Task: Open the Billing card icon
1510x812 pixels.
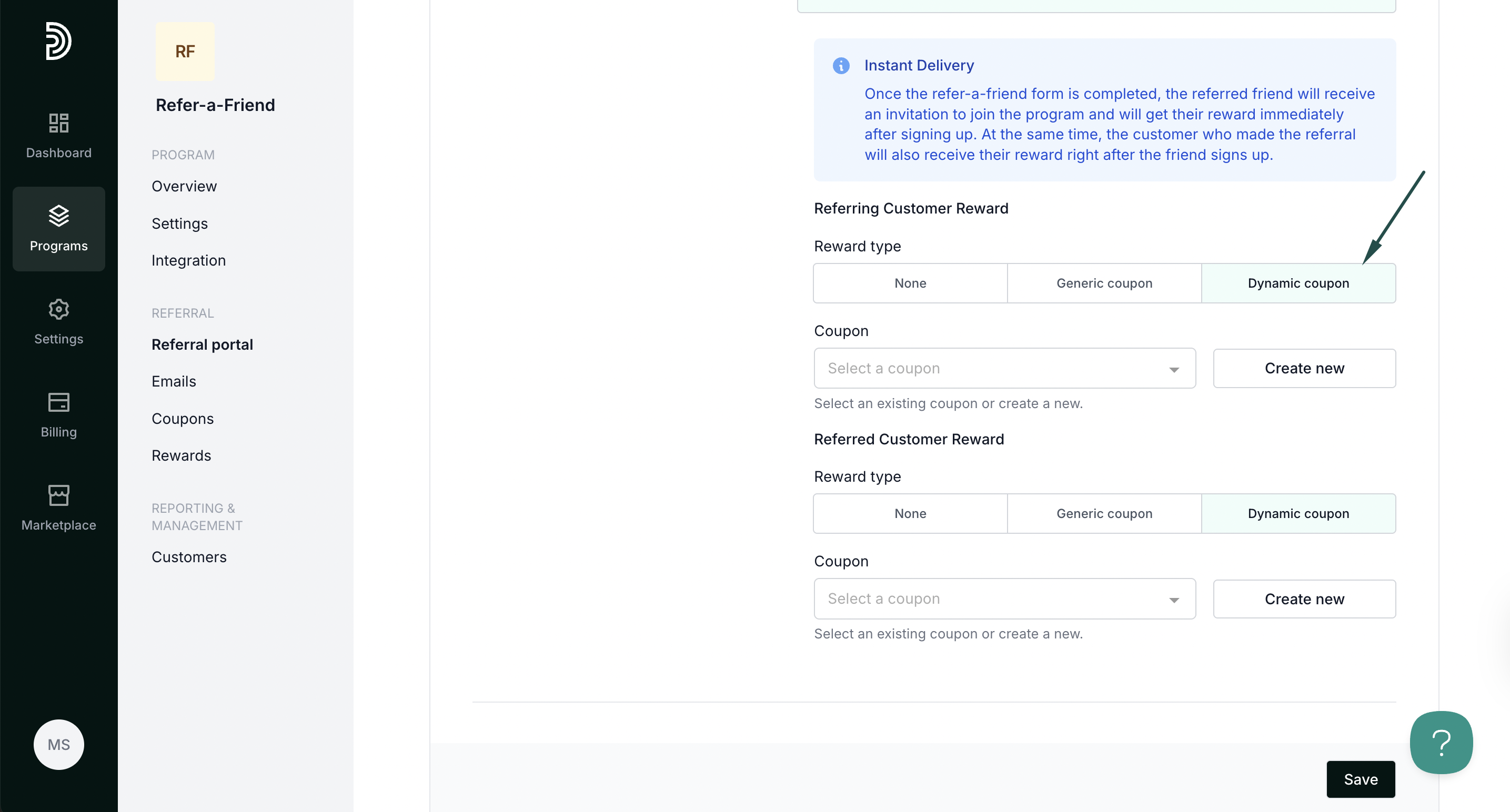Action: click(58, 402)
